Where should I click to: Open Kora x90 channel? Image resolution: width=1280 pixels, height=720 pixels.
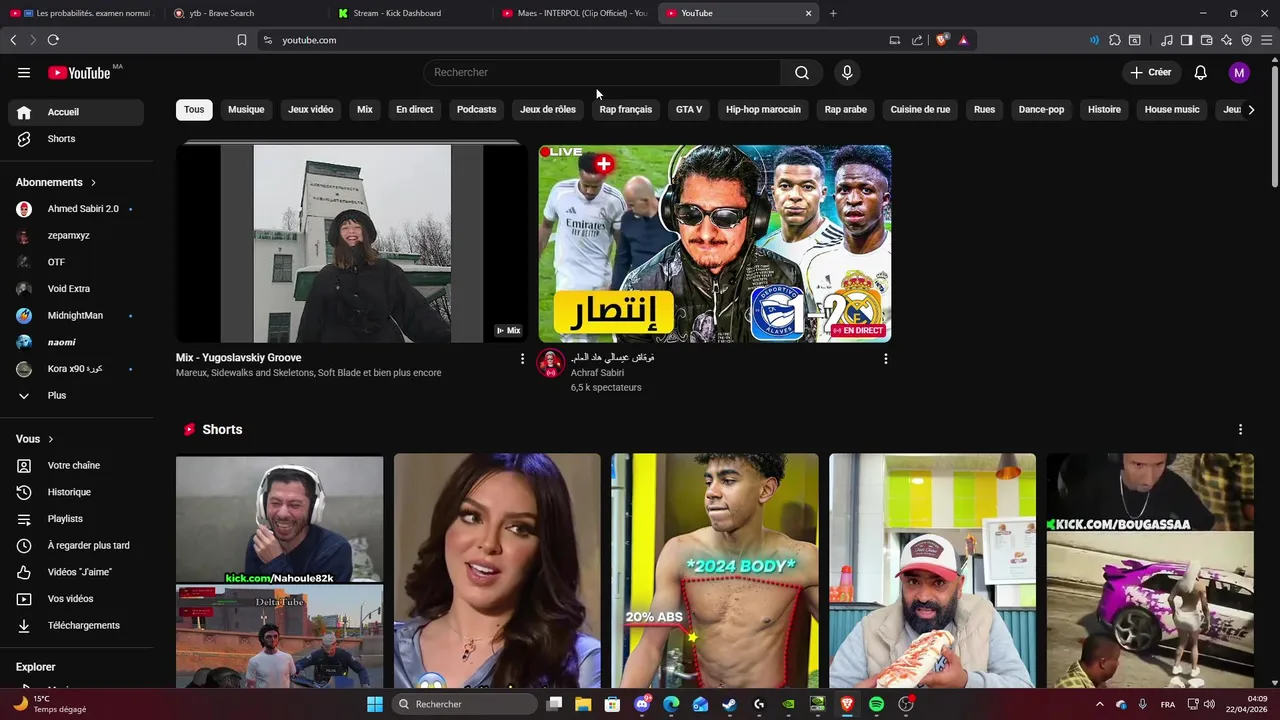click(x=76, y=369)
